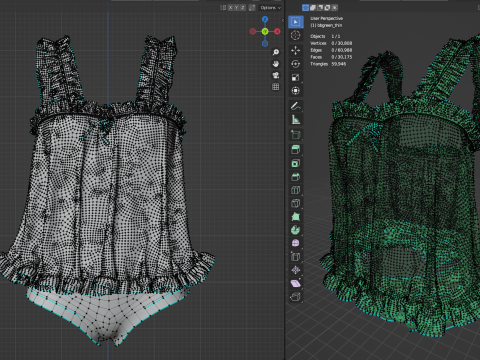Snap view to negative X axis circle

tap(253, 31)
